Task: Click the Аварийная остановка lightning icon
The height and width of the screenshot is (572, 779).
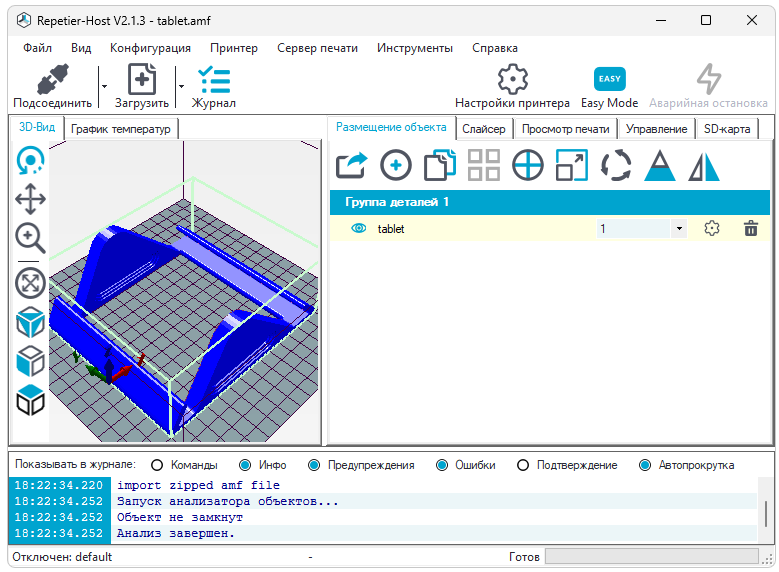Action: [x=708, y=79]
